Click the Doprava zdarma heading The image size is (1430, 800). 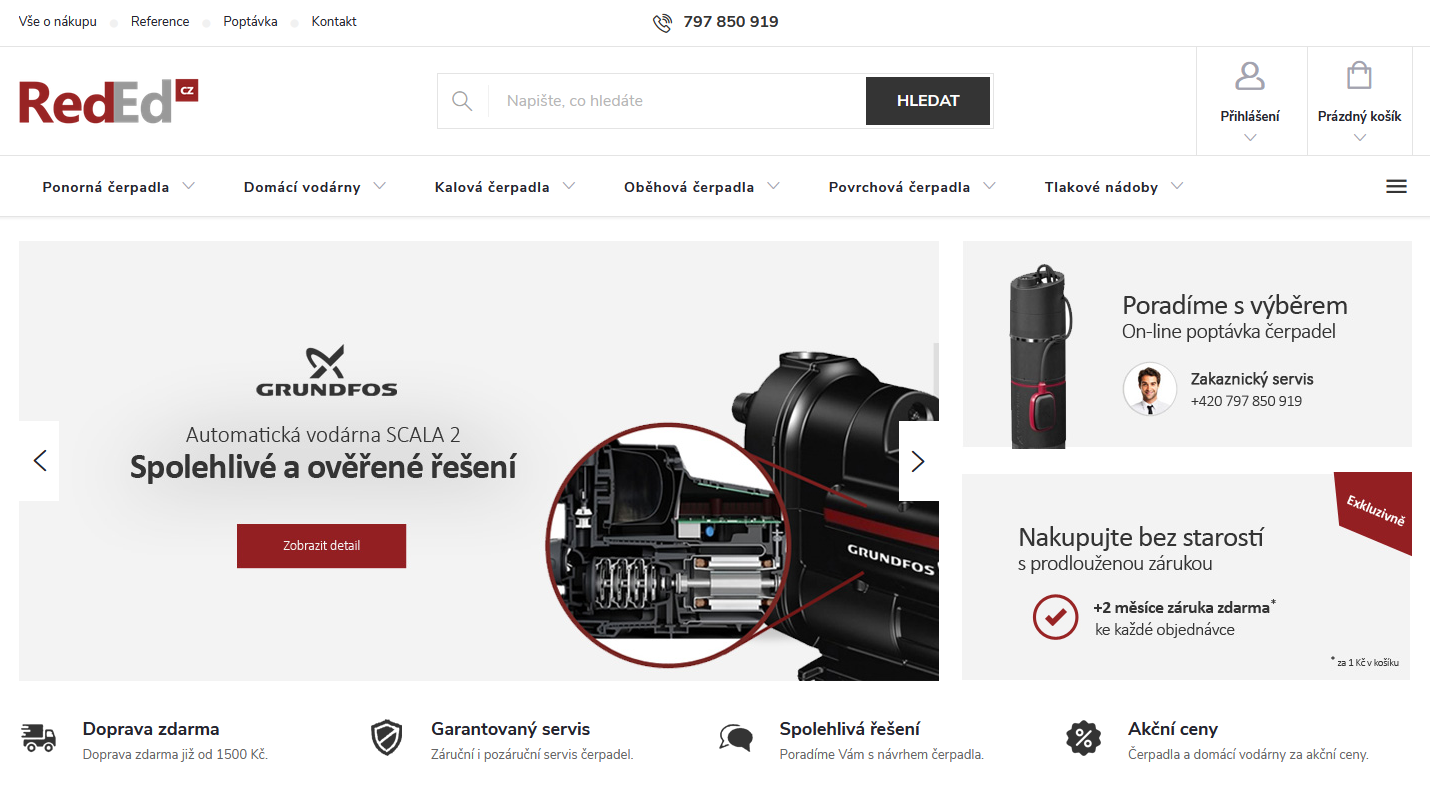151,729
